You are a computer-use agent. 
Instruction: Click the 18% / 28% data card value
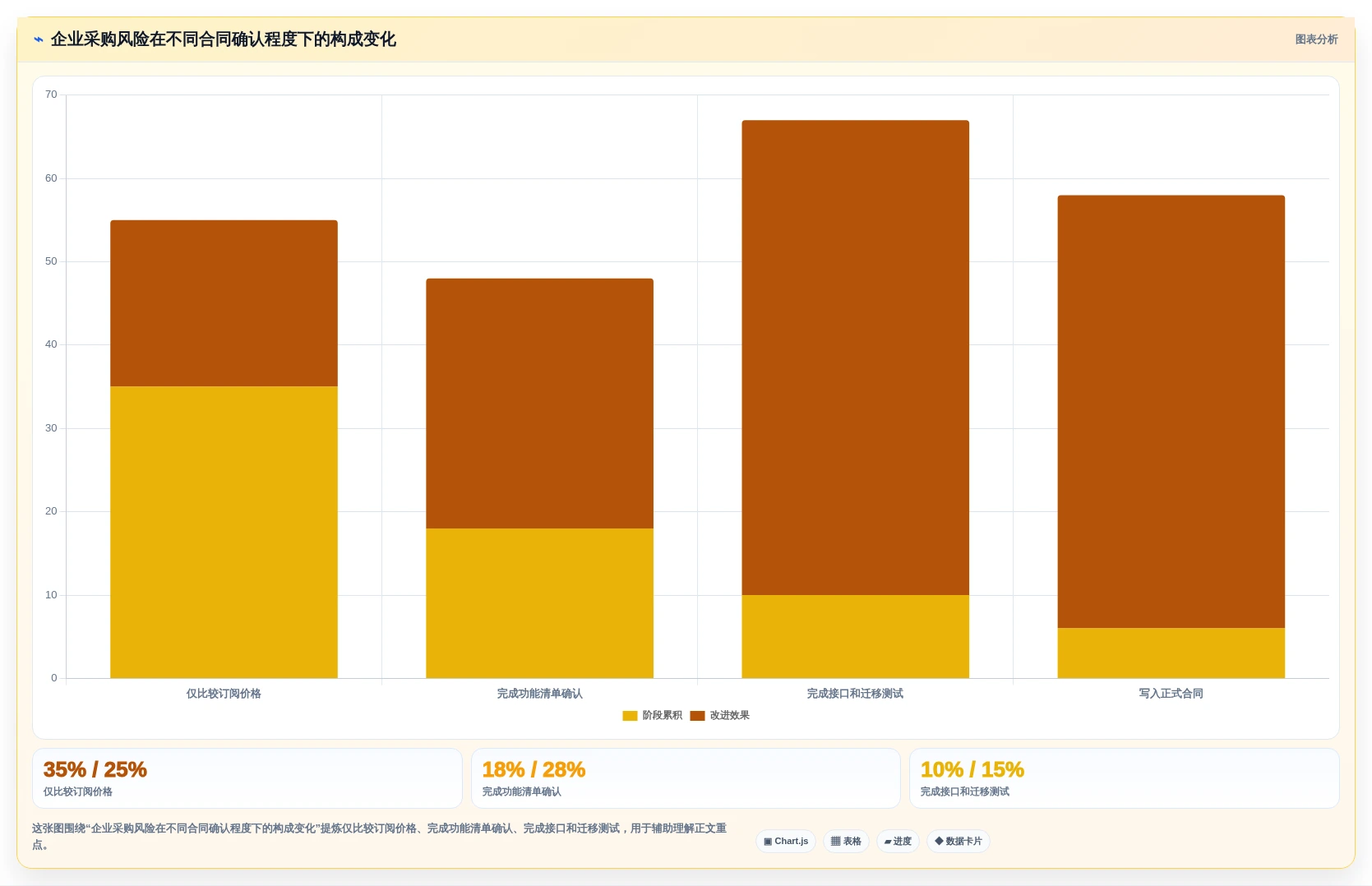coord(534,770)
